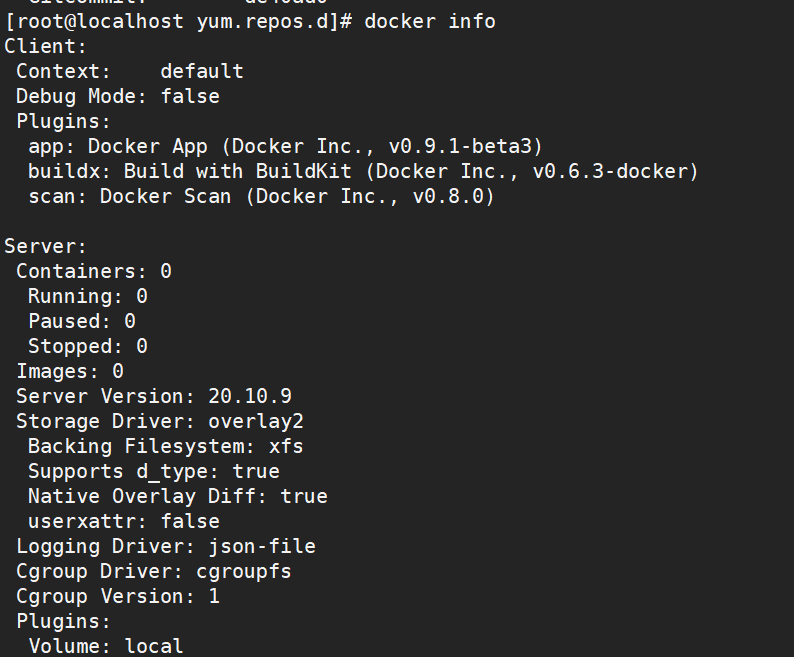Click the 'Debug Mode: false' line
The height and width of the screenshot is (657, 794).
point(118,96)
